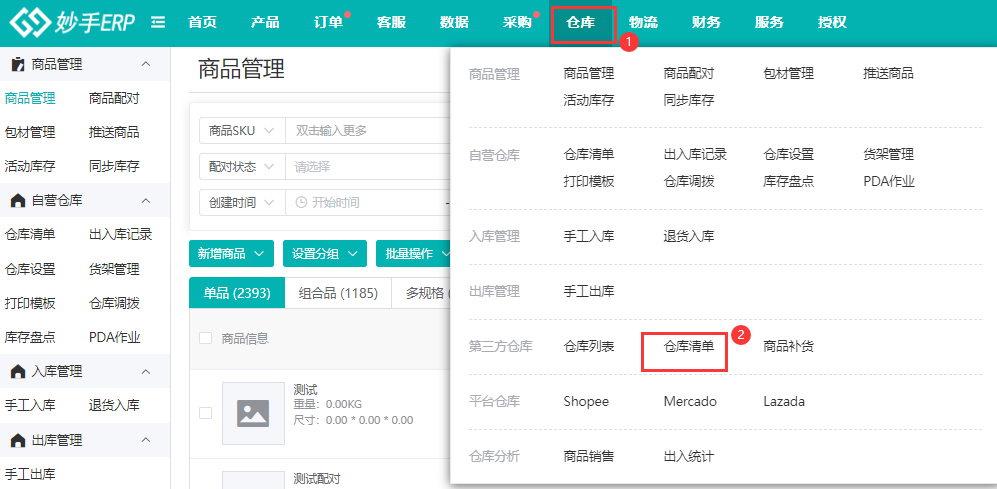Open the 仓库 top menu item
Screen dimensions: 997x489
coord(581,23)
